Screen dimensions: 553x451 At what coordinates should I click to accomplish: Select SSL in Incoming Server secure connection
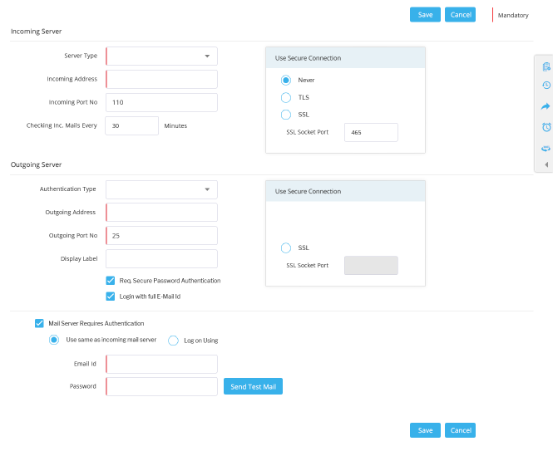click(x=286, y=115)
